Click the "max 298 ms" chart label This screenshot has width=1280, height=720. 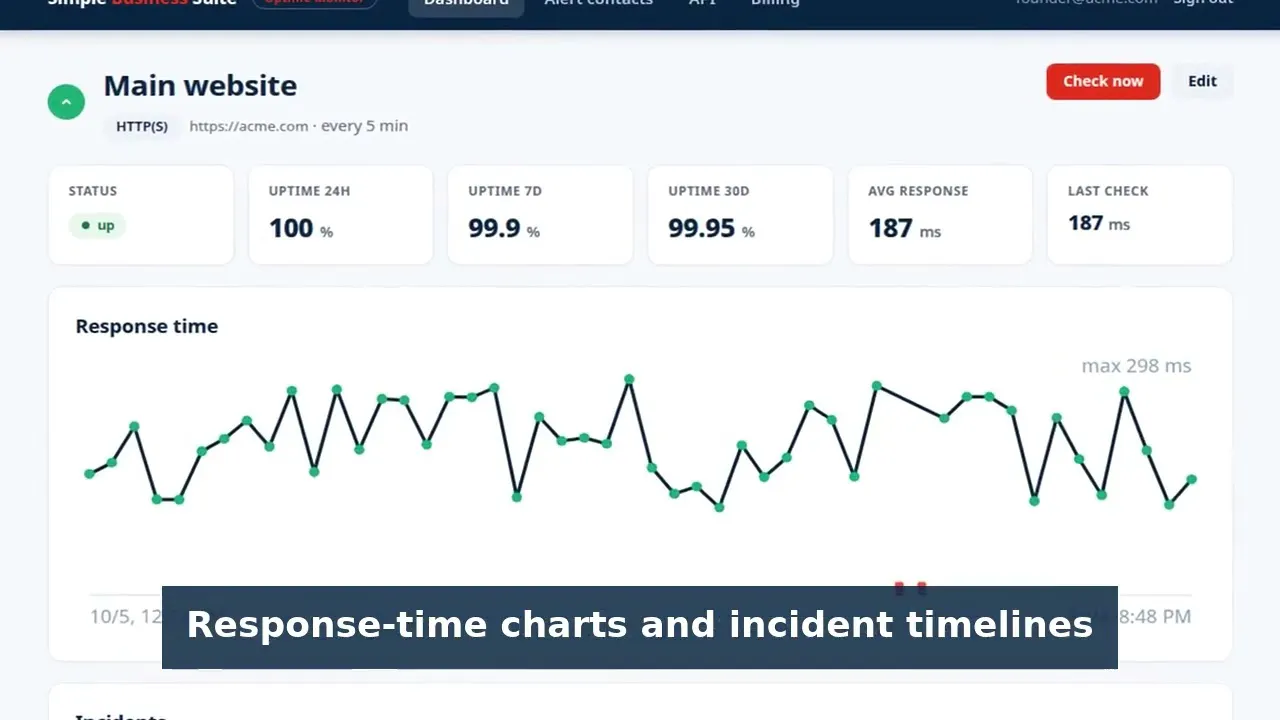(1136, 366)
